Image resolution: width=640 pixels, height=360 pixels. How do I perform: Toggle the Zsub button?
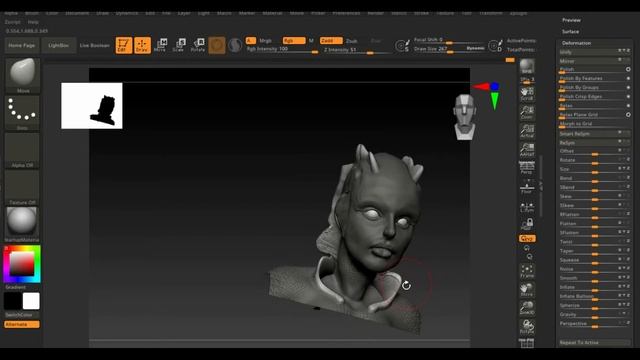351,41
